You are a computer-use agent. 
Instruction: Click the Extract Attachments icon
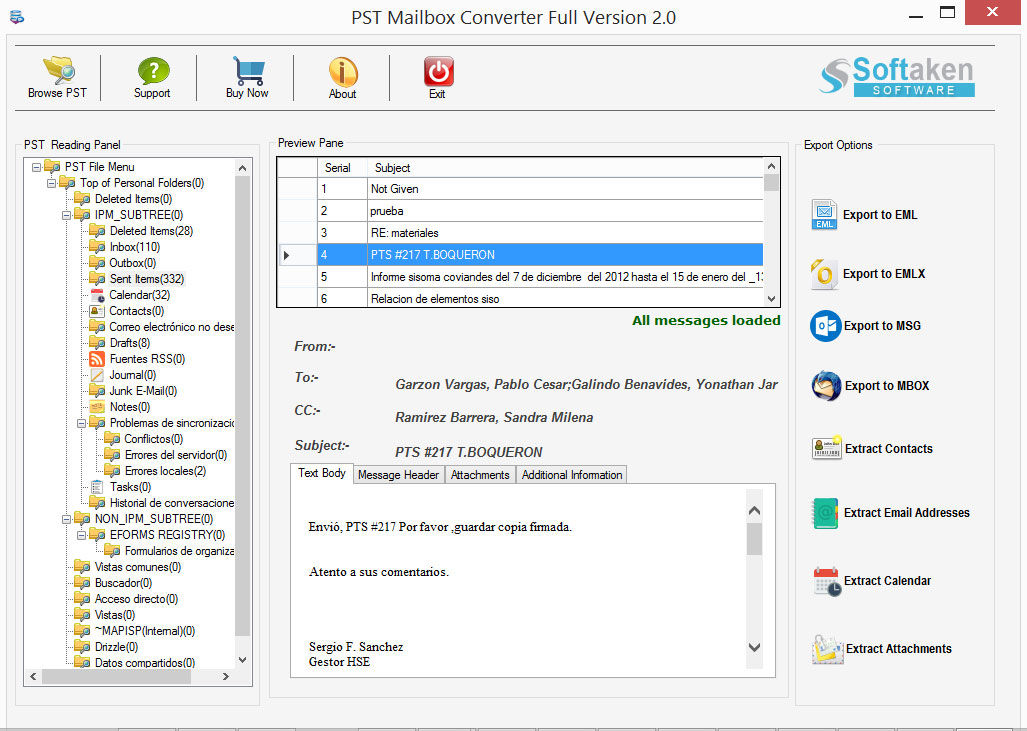(x=827, y=649)
